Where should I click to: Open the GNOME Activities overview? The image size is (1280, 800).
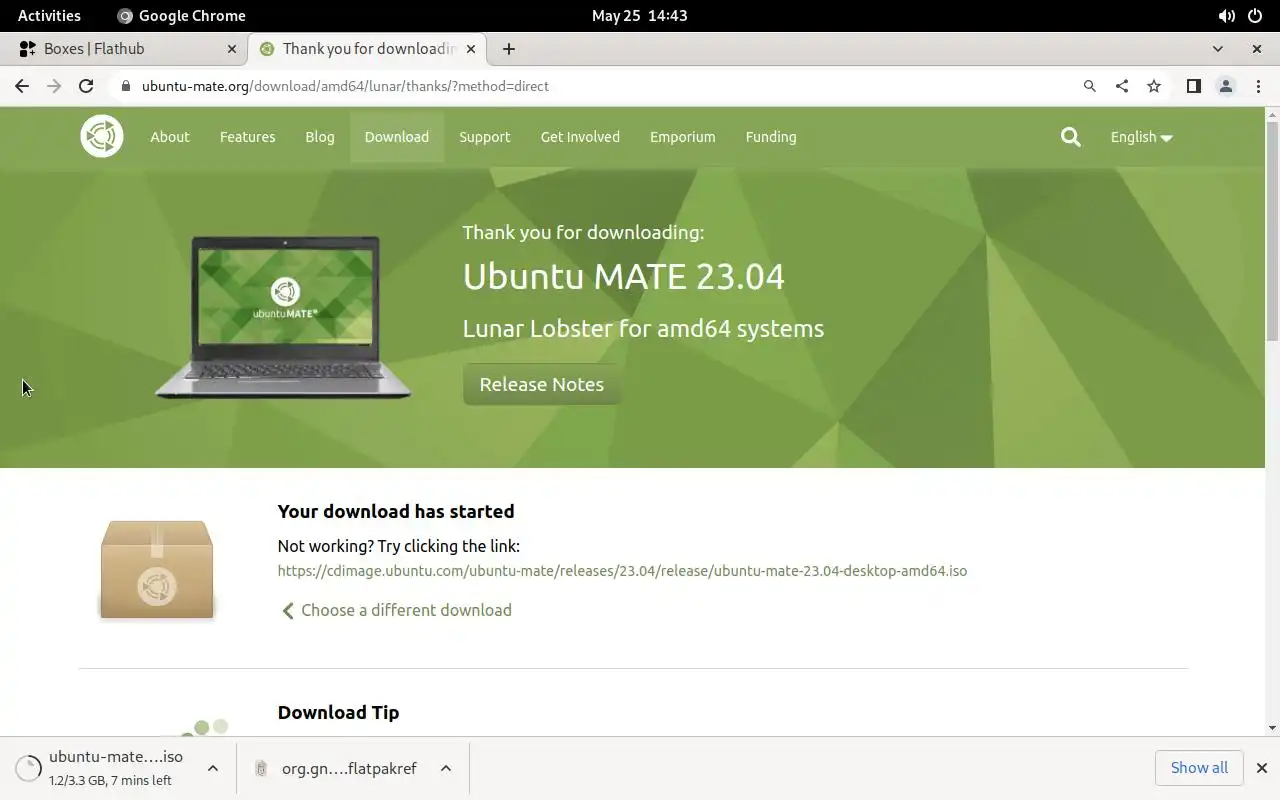[49, 15]
